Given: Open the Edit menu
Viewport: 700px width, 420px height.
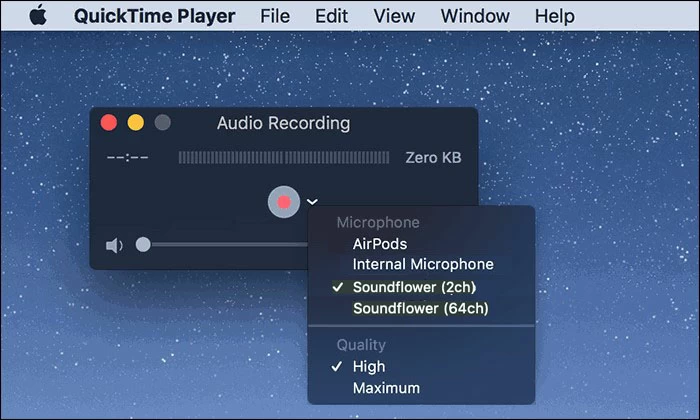Looking at the screenshot, I should pos(331,16).
